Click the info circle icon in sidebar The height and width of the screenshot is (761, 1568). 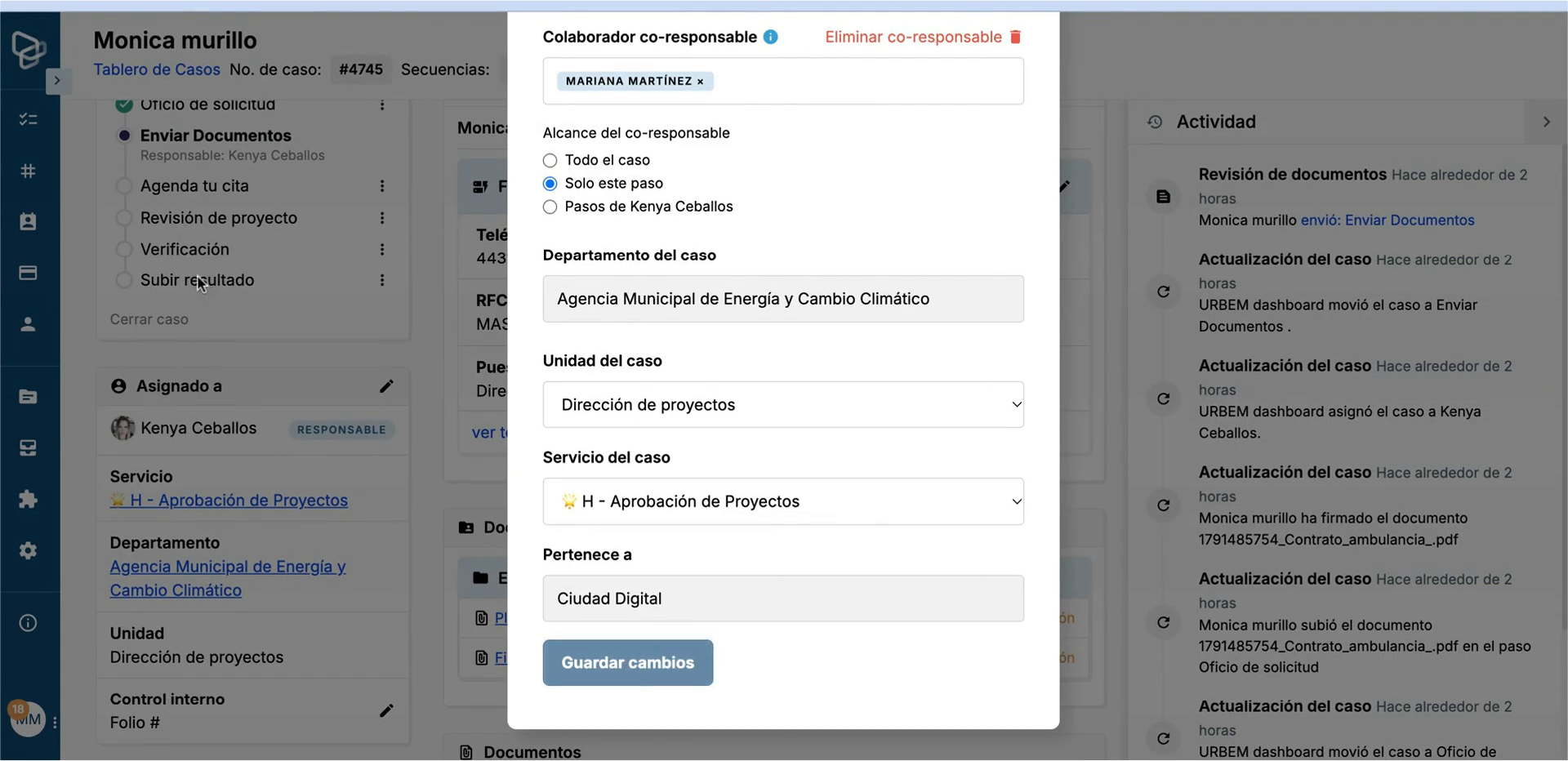tap(28, 623)
